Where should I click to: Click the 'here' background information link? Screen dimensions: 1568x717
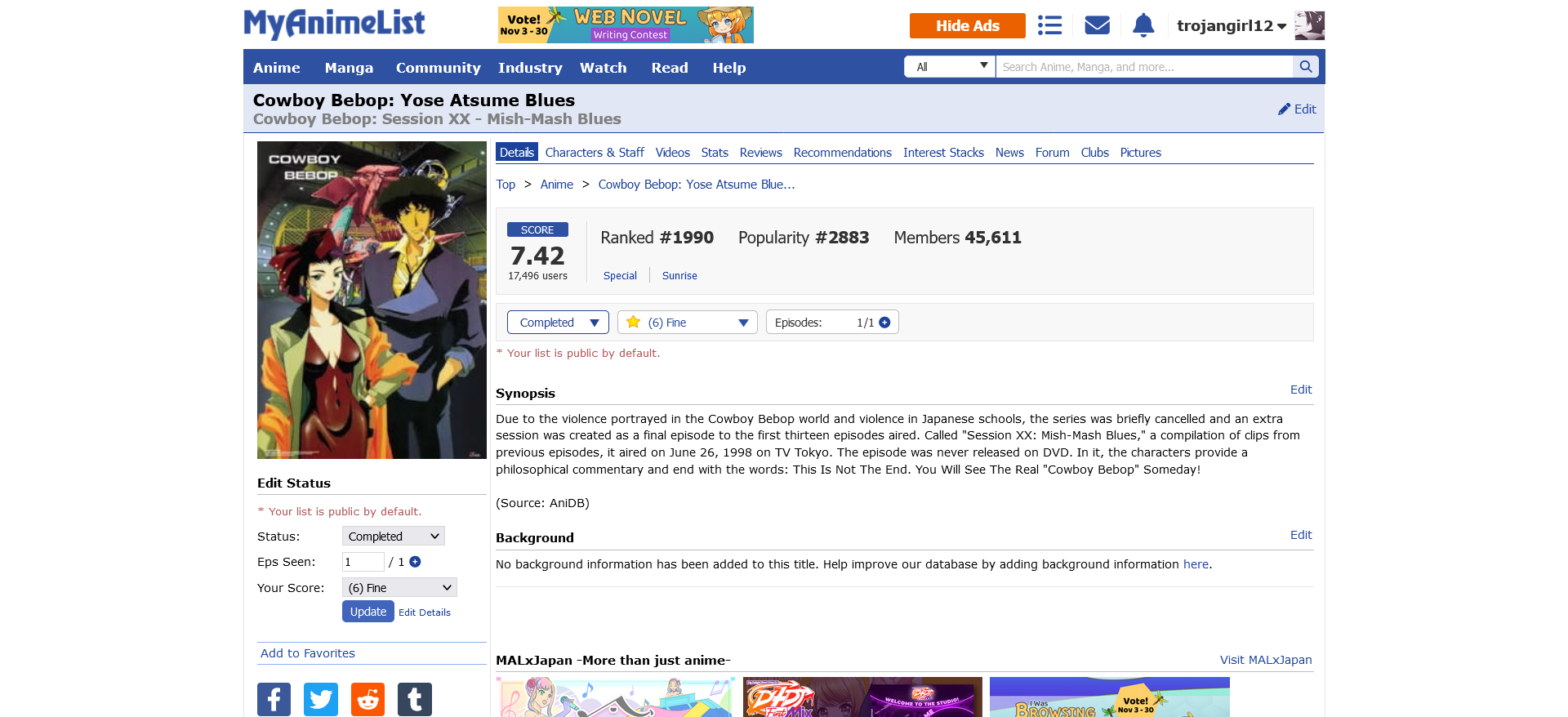[1196, 564]
